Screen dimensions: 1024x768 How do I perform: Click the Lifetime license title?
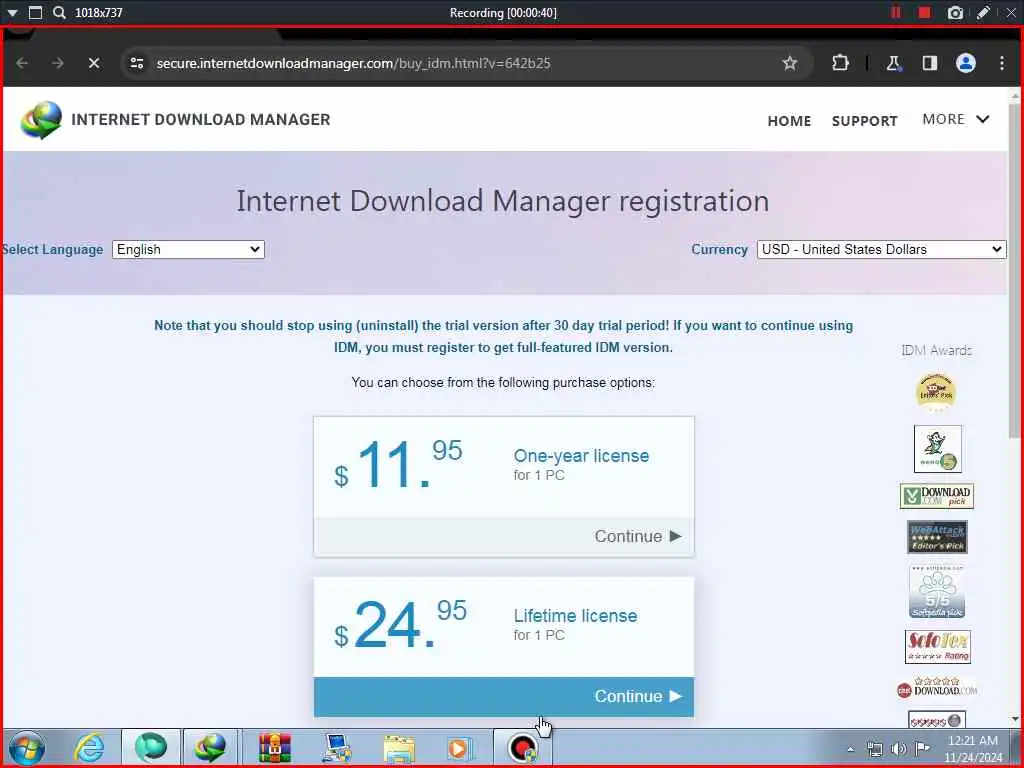pos(575,616)
